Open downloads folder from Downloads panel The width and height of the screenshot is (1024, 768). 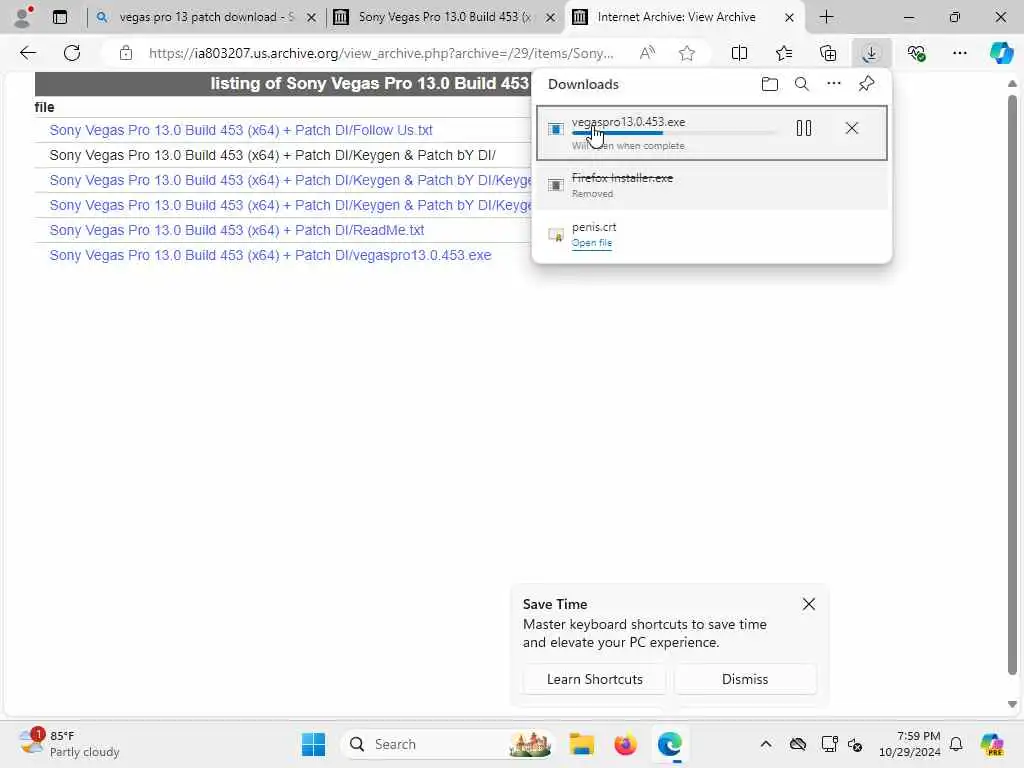(x=769, y=84)
